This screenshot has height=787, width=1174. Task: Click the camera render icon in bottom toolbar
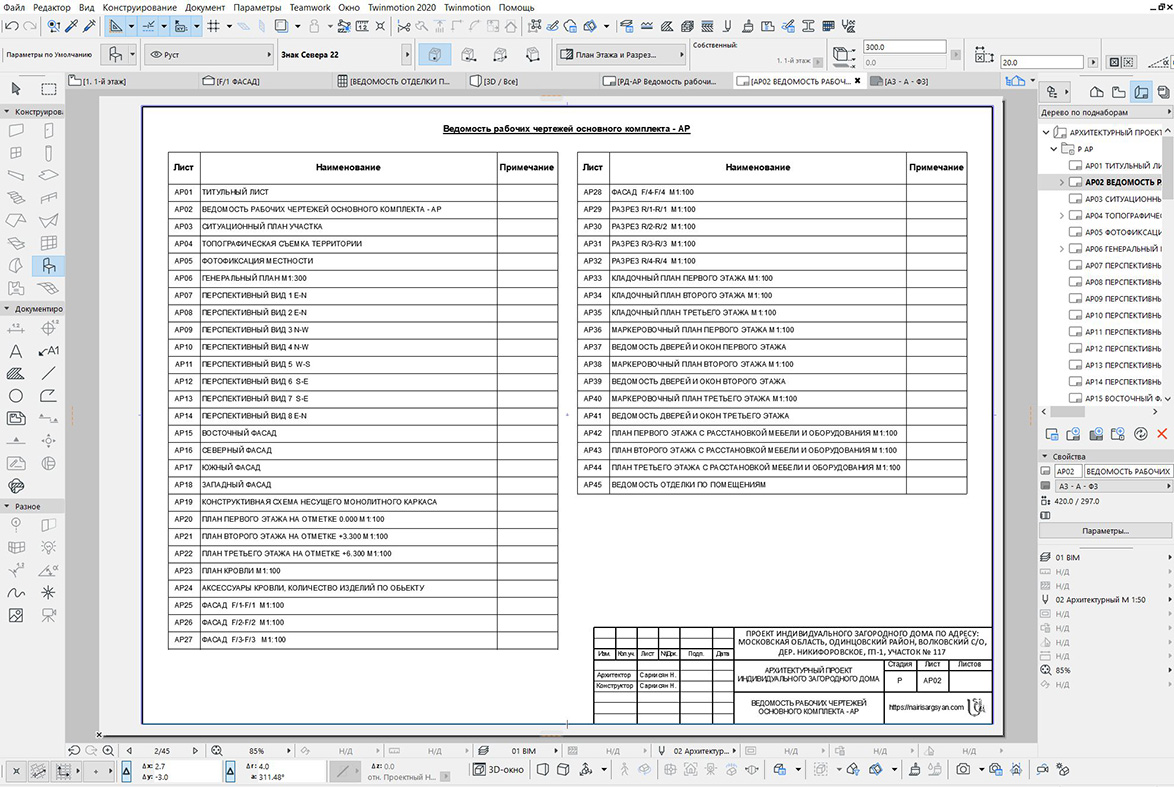tap(963, 769)
